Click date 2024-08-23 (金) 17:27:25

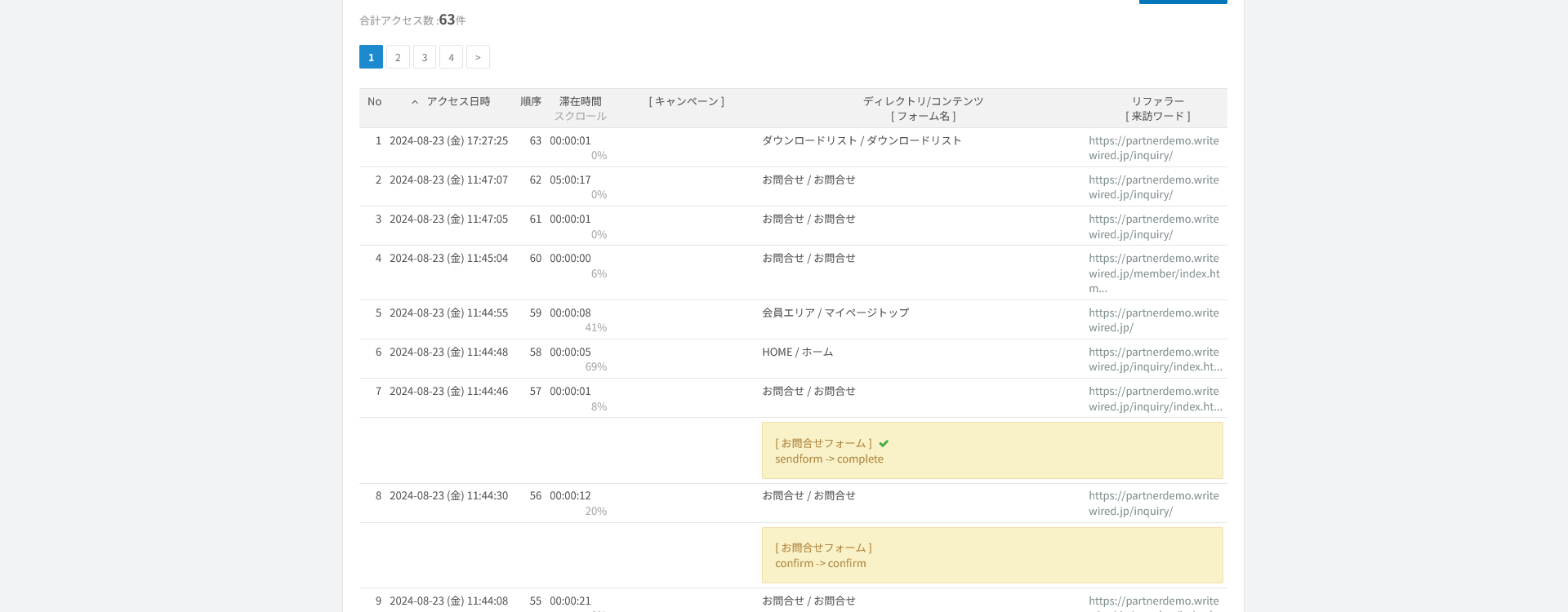click(x=448, y=141)
